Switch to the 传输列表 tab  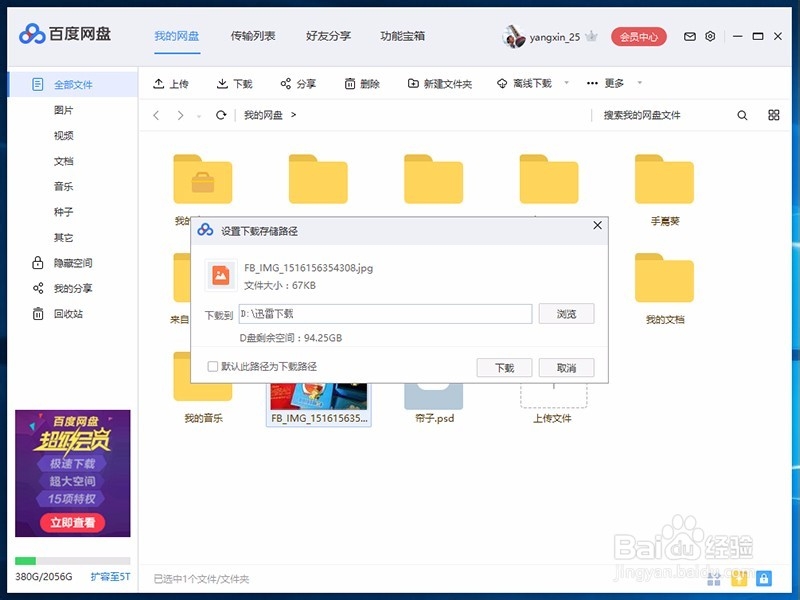(253, 36)
